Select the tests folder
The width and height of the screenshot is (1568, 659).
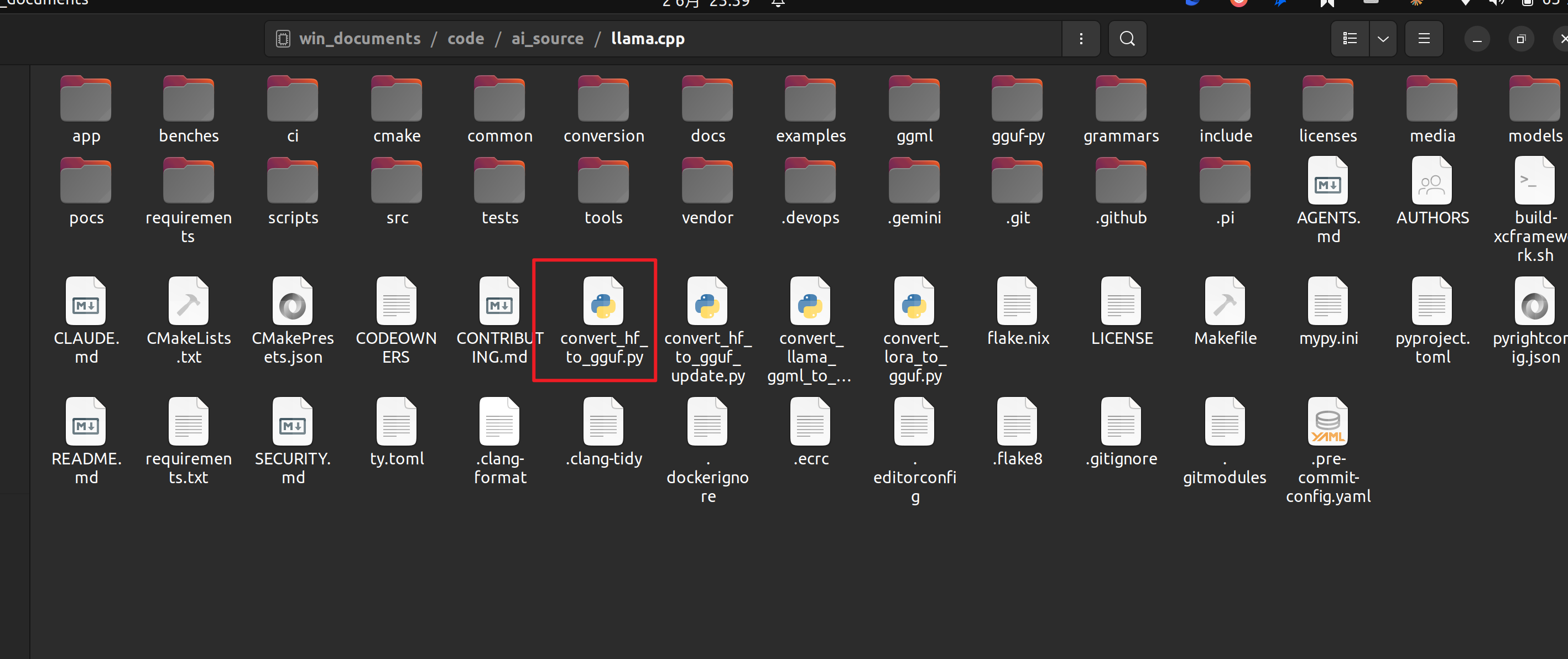(x=500, y=192)
